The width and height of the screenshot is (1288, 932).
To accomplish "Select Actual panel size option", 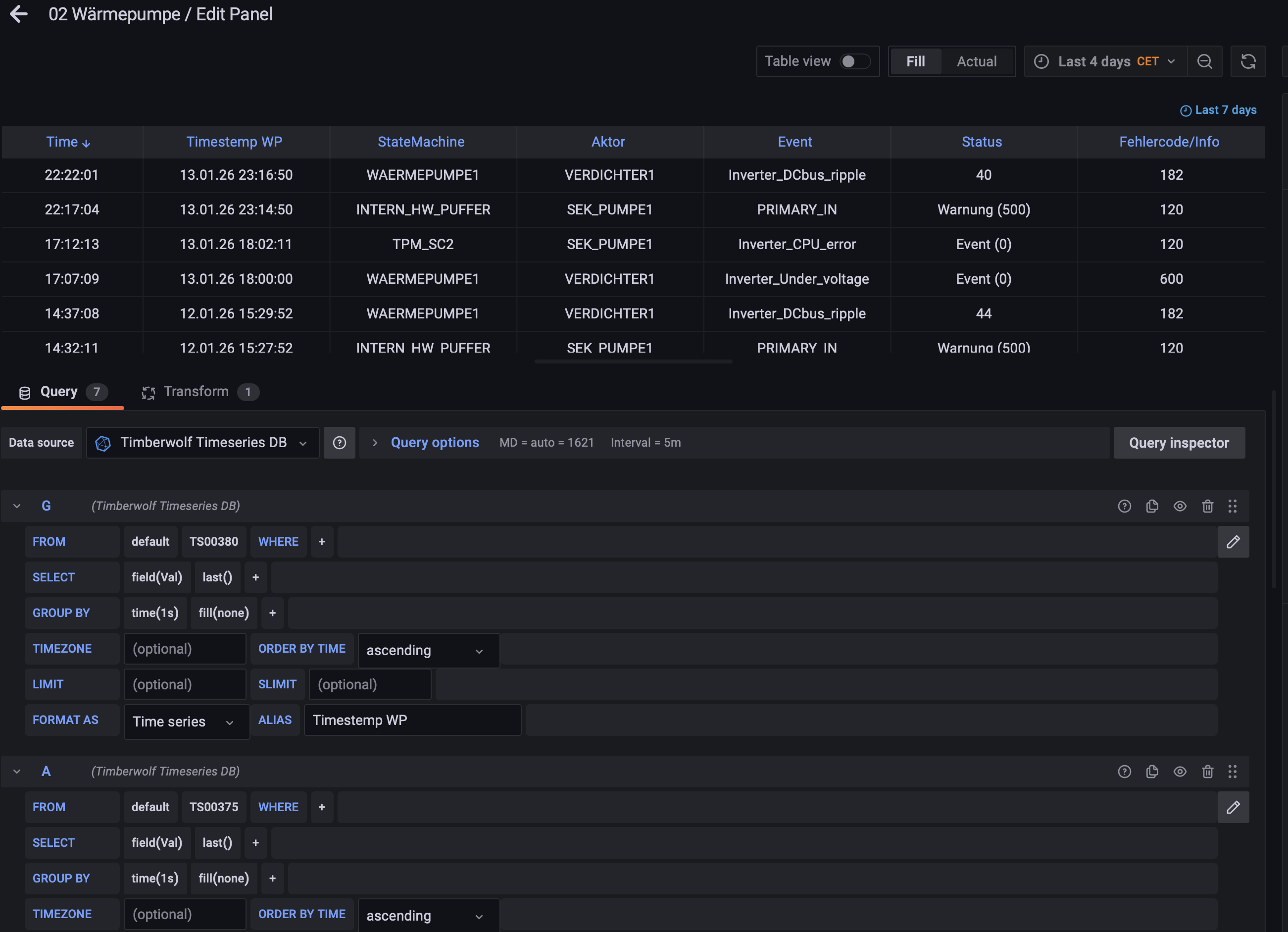I will (x=976, y=61).
